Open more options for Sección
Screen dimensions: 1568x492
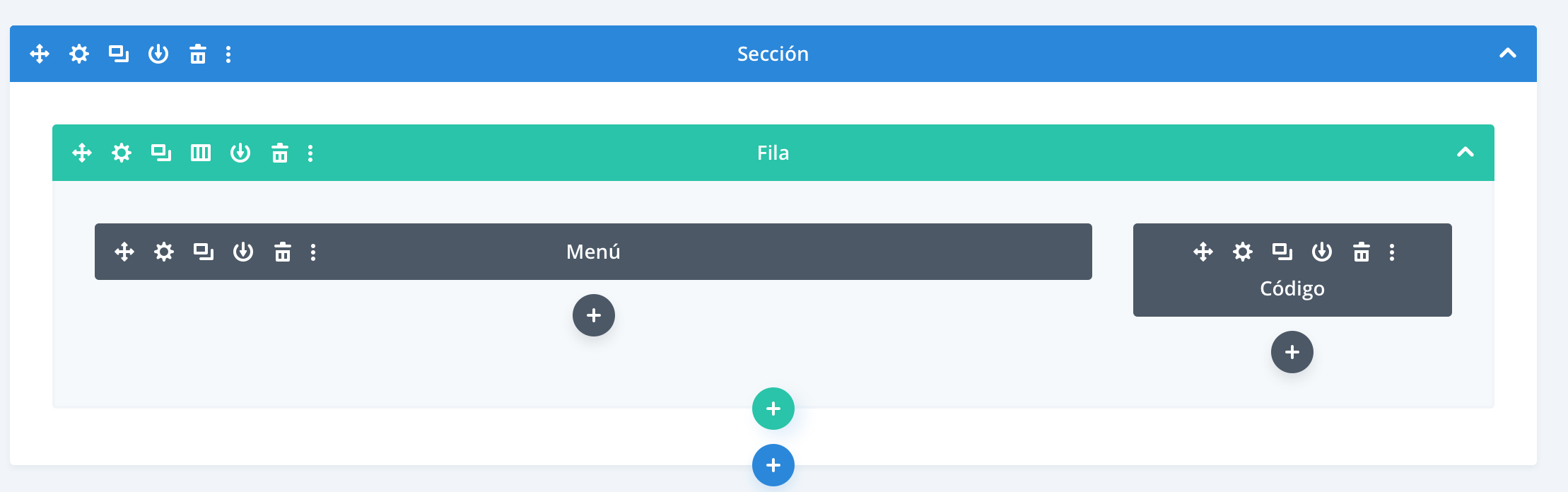click(x=228, y=54)
